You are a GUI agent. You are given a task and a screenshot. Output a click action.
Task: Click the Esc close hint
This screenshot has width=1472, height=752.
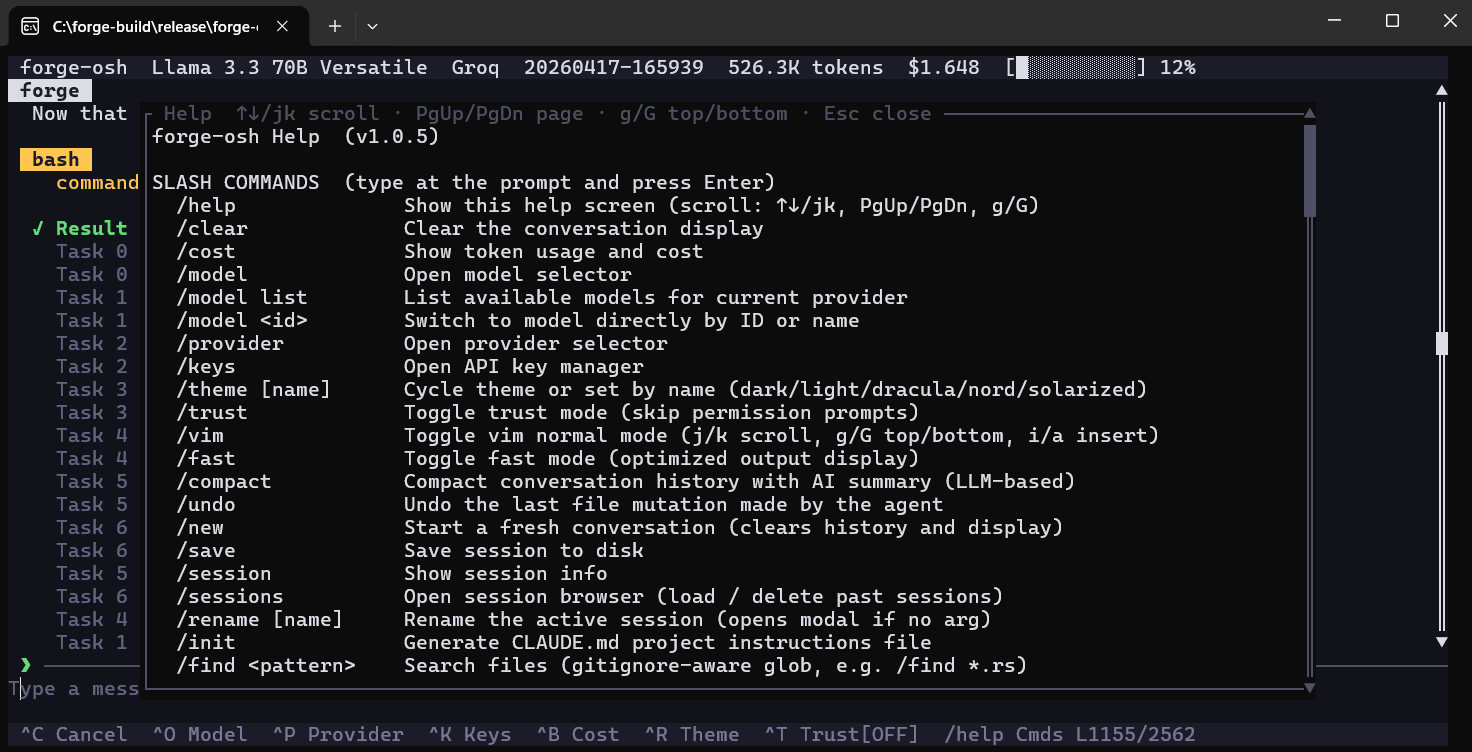[x=878, y=114]
